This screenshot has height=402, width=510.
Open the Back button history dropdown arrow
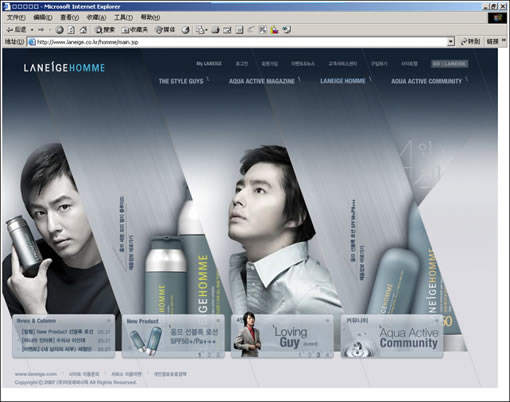tap(32, 30)
